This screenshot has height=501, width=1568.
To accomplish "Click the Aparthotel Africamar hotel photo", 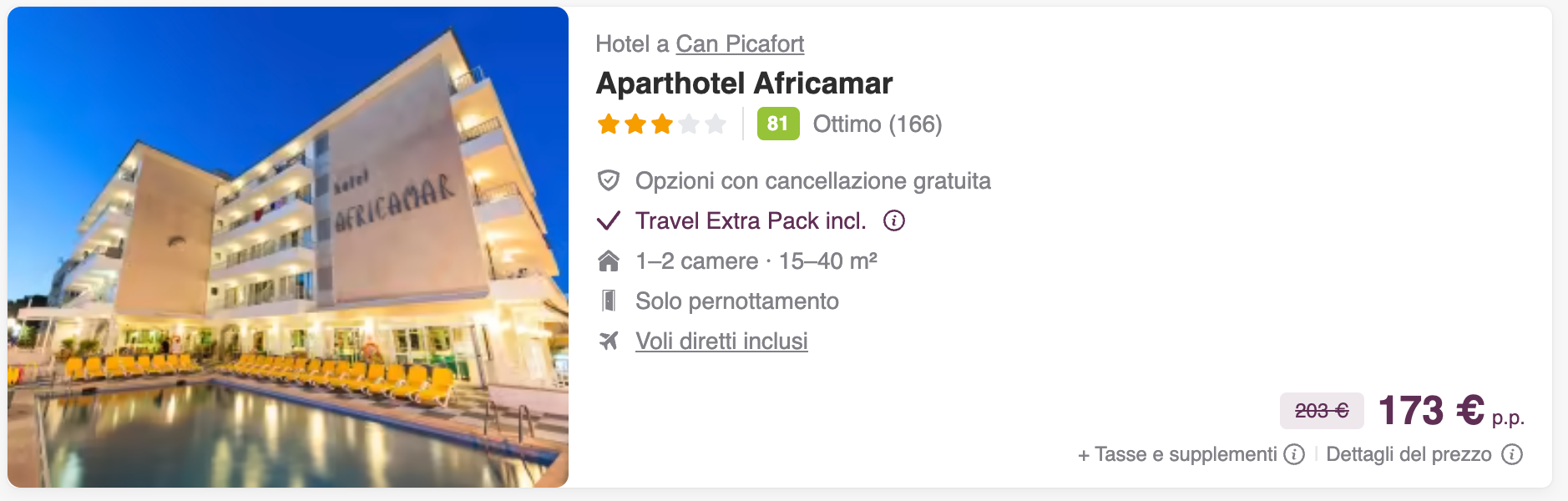I will coord(288,247).
